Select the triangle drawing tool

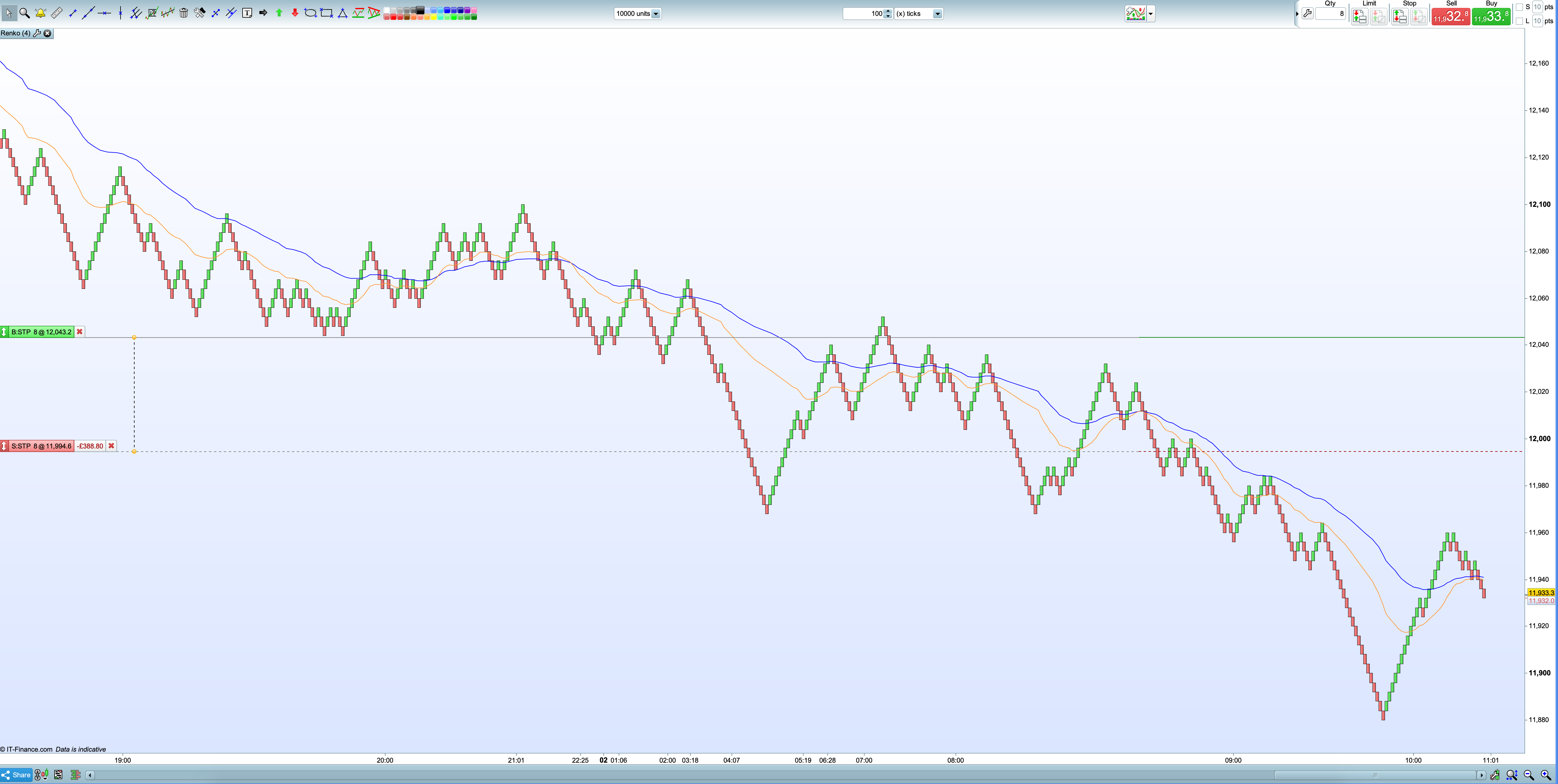click(x=342, y=13)
